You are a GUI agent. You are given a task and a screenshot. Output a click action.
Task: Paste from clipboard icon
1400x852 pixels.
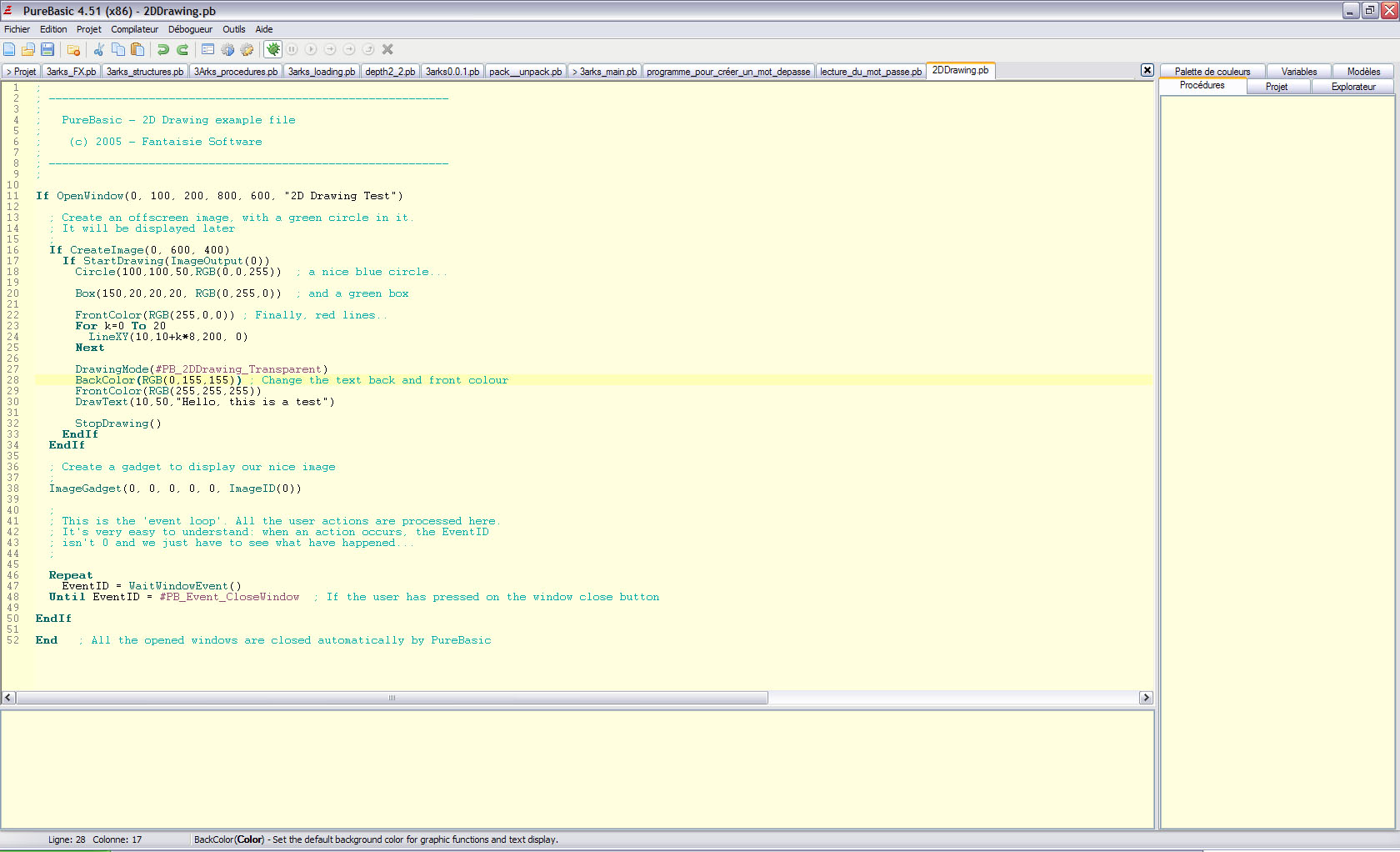tap(137, 50)
